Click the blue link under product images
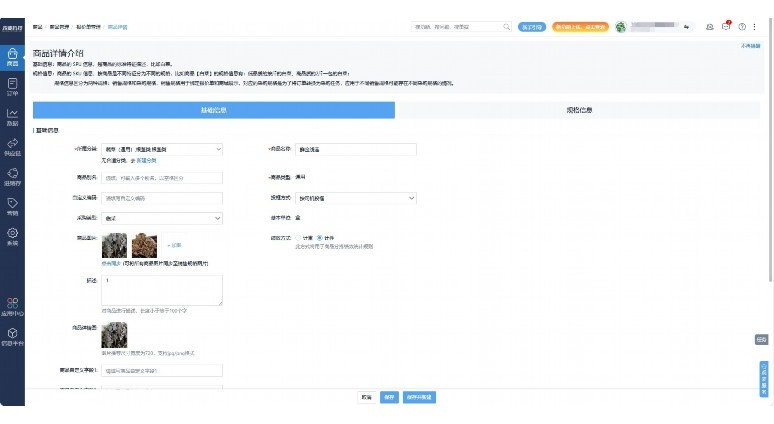The width and height of the screenshot is (774, 424). point(111,264)
